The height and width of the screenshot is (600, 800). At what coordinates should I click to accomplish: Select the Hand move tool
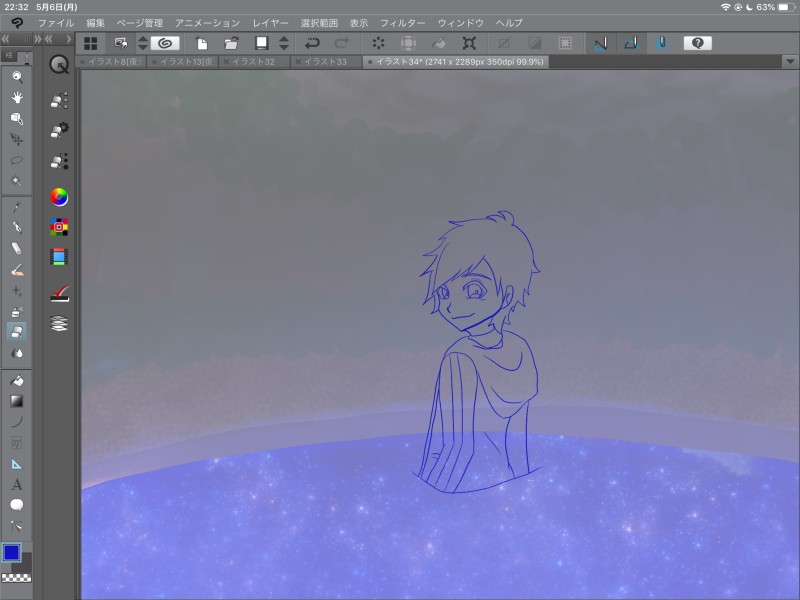click(17, 97)
